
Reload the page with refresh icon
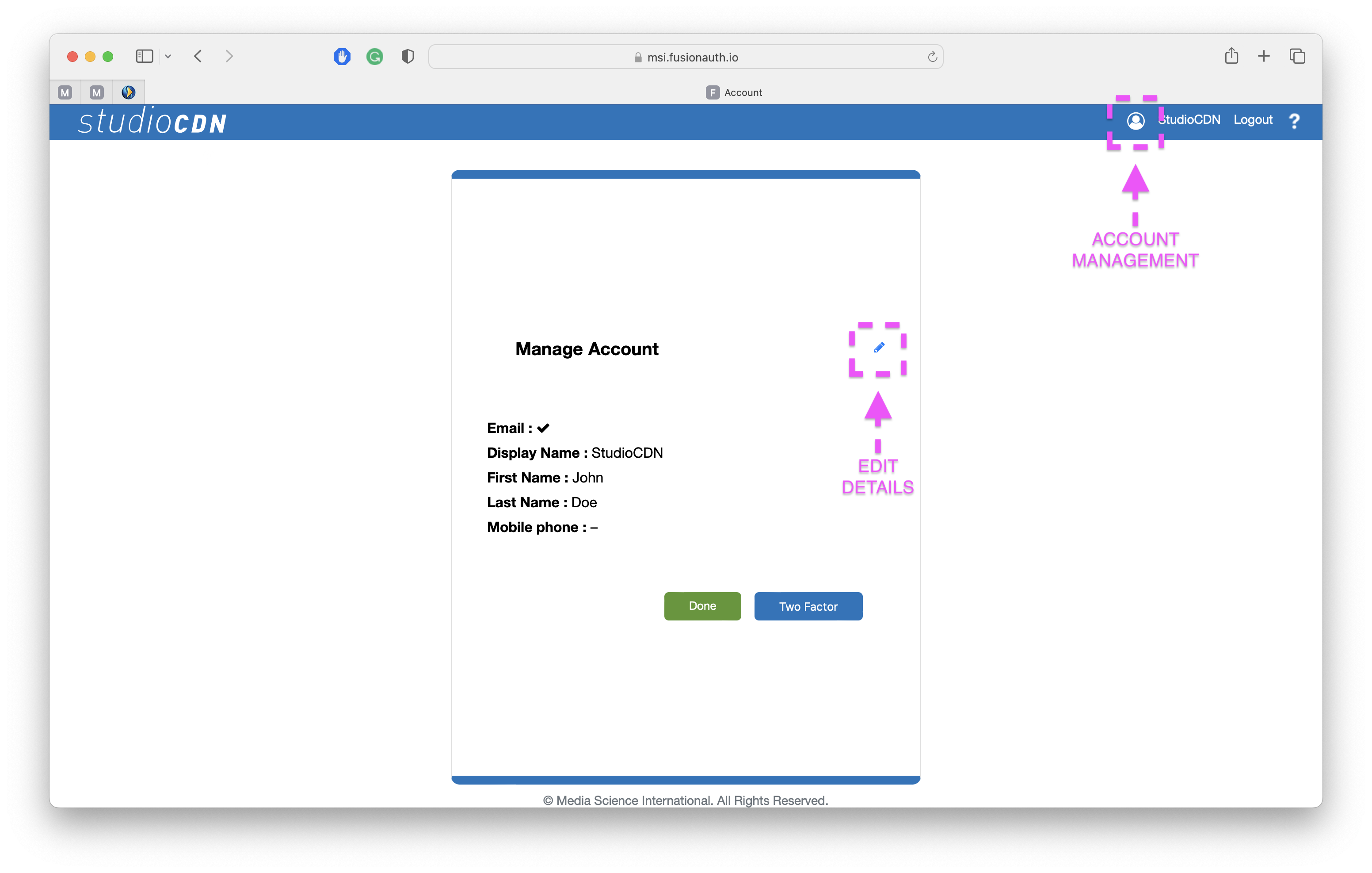point(932,57)
